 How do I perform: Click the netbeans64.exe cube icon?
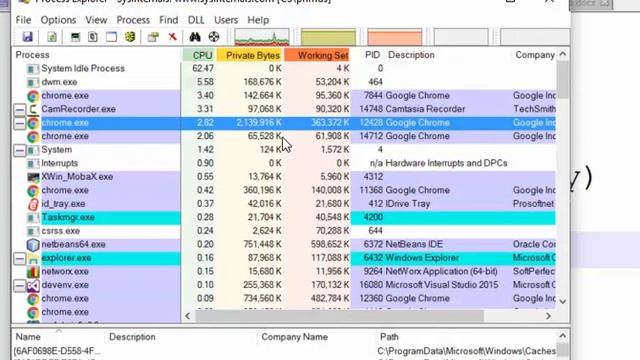33,245
